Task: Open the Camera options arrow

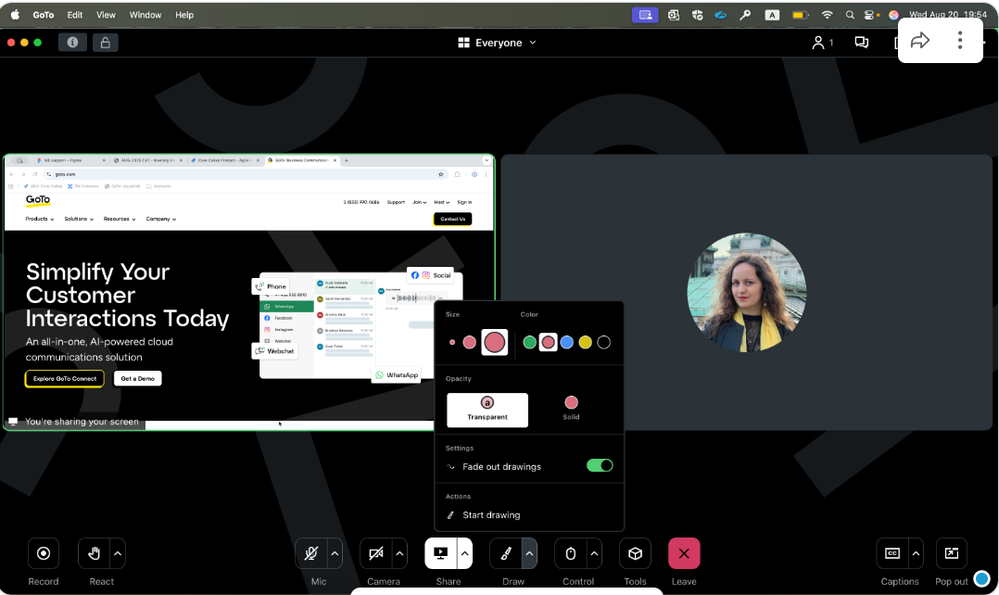Action: click(400, 553)
